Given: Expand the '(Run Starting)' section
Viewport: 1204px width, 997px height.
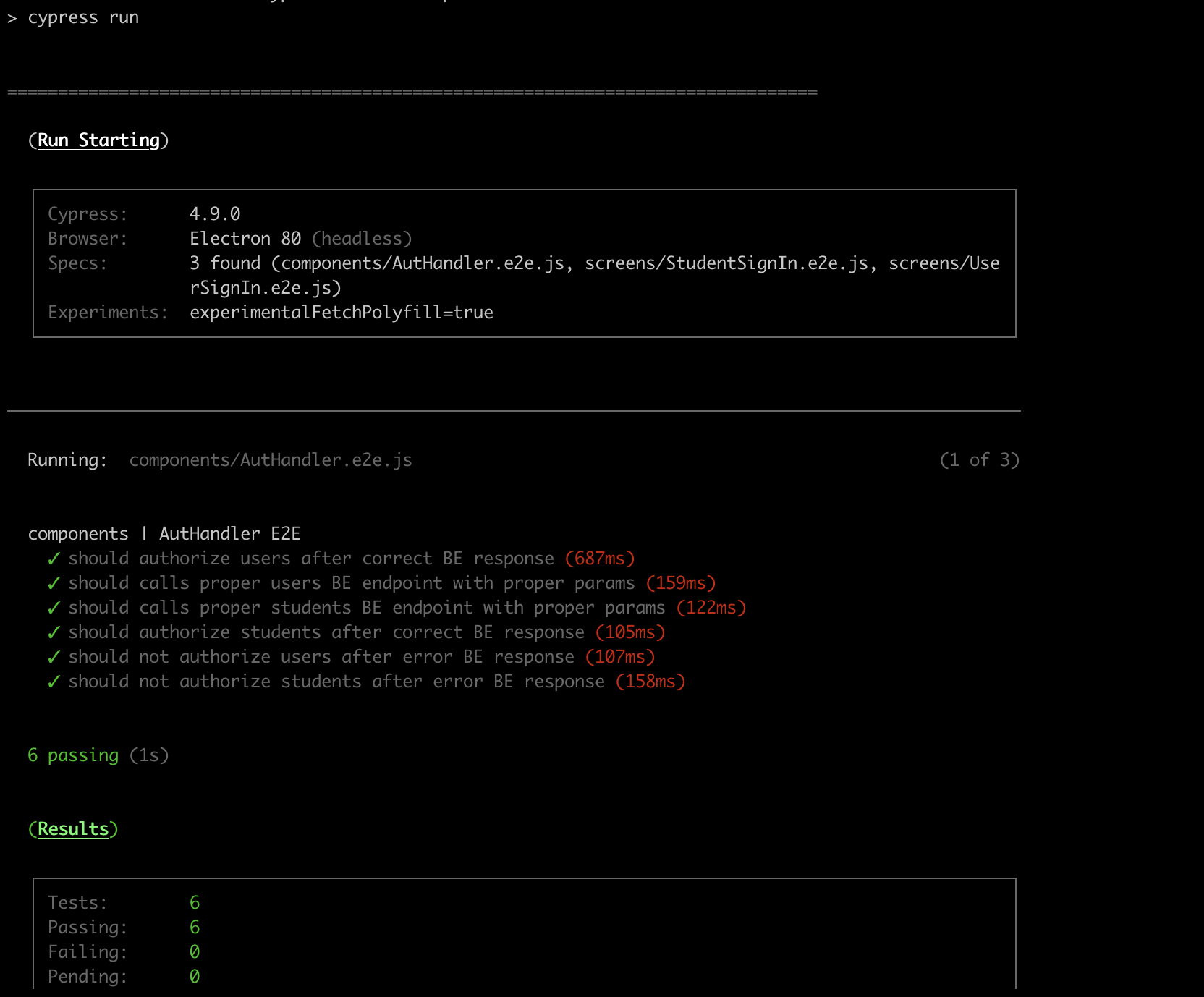Looking at the screenshot, I should [99, 140].
